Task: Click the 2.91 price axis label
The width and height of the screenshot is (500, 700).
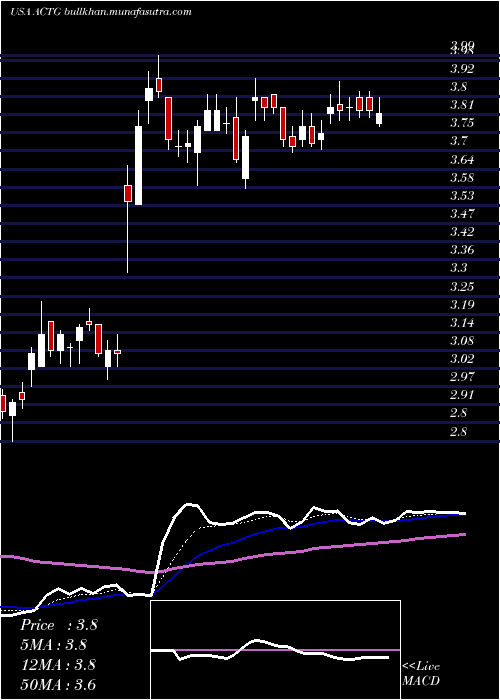Action: point(462,395)
